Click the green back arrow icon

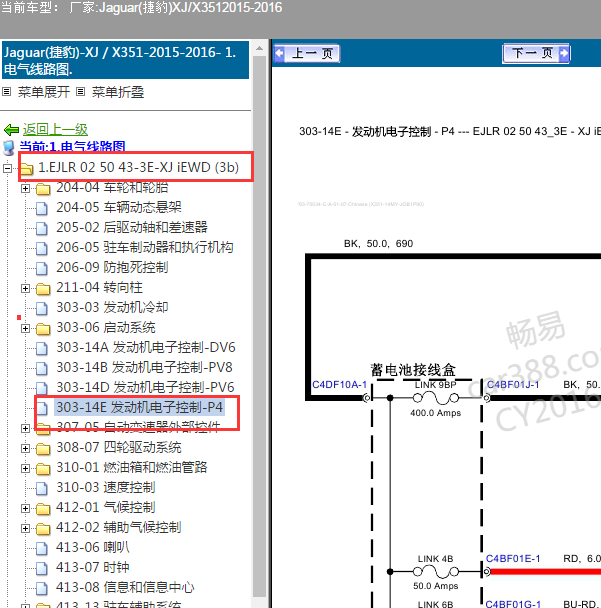[12, 130]
